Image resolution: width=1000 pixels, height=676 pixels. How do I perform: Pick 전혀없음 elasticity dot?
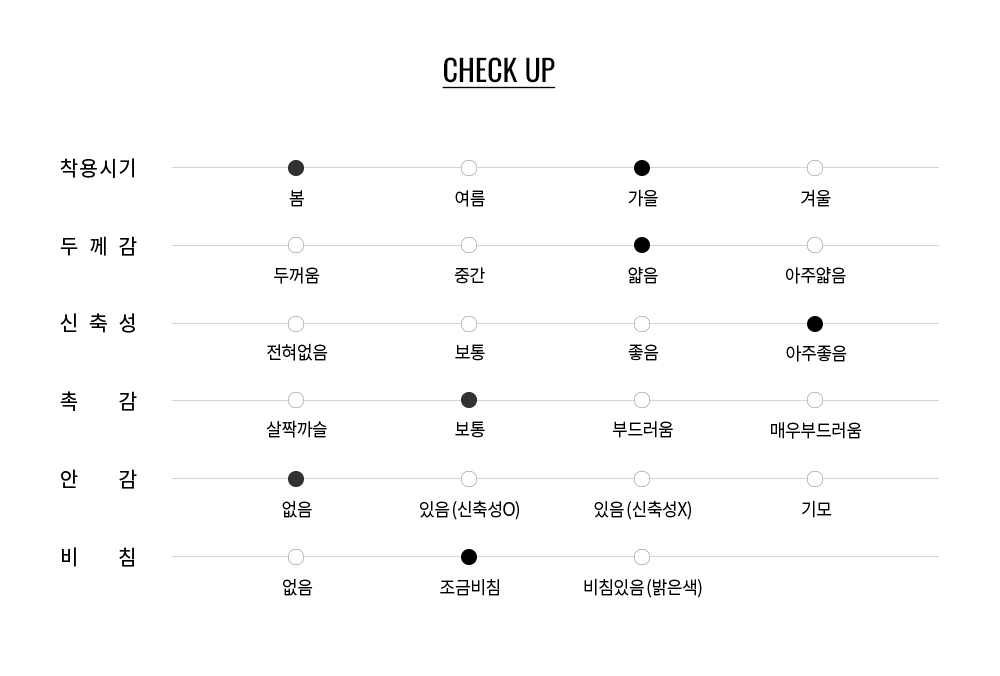tap(296, 324)
